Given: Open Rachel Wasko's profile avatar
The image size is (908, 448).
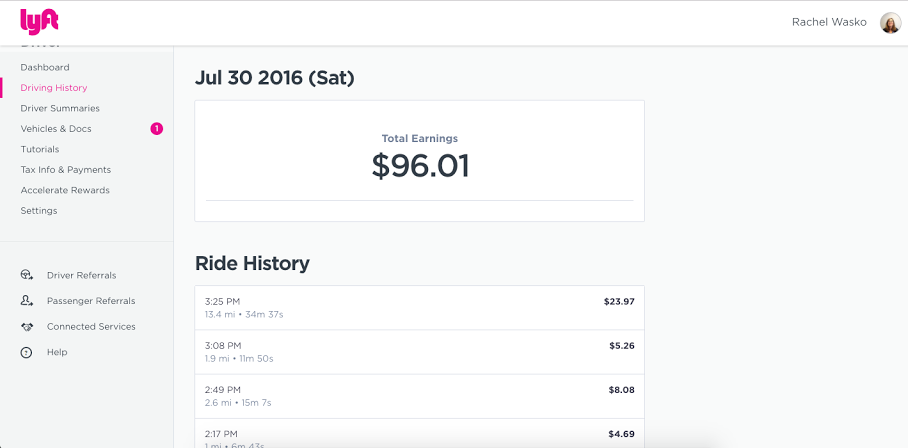Looking at the screenshot, I should click(x=890, y=23).
